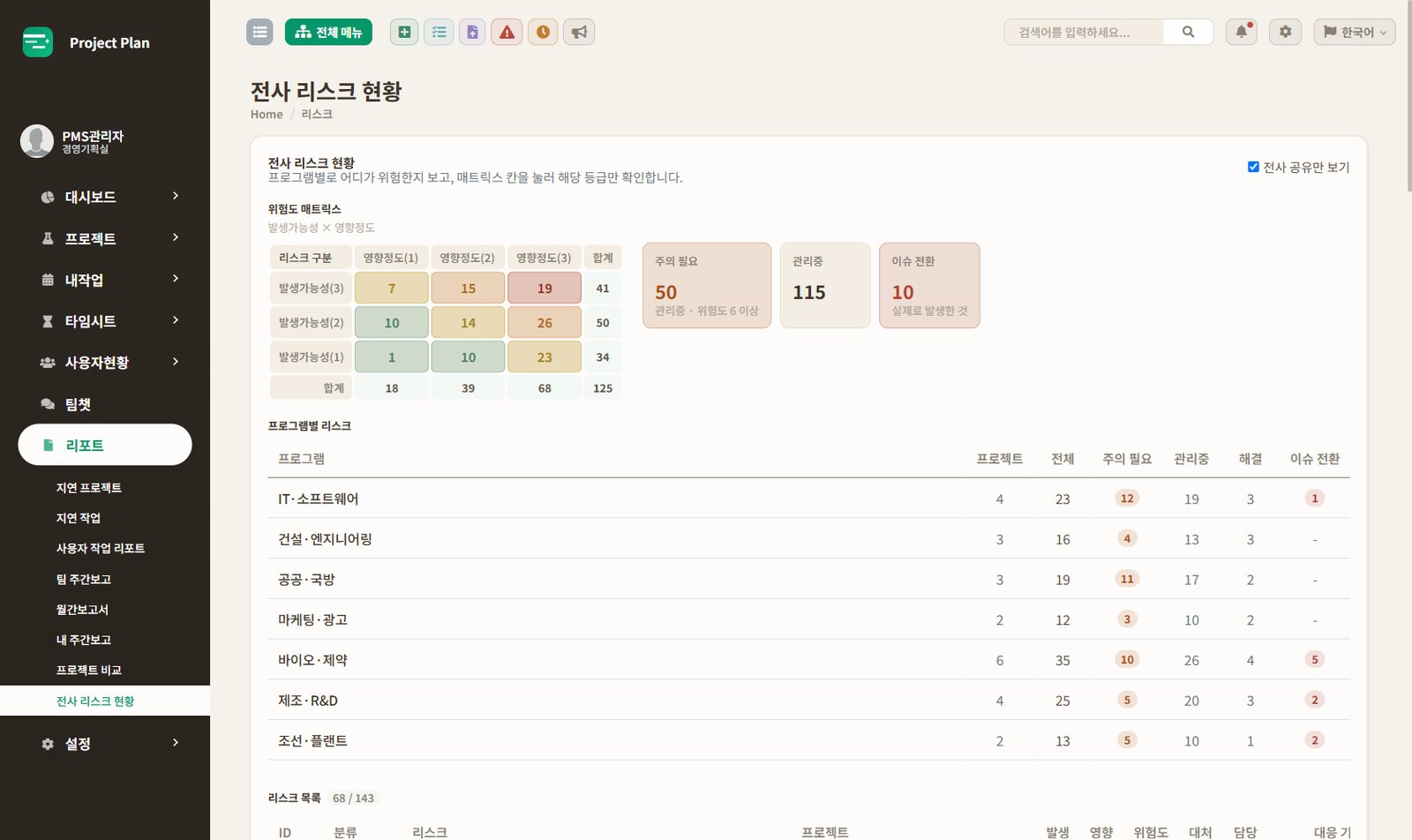Open the checklist task icon

439,32
